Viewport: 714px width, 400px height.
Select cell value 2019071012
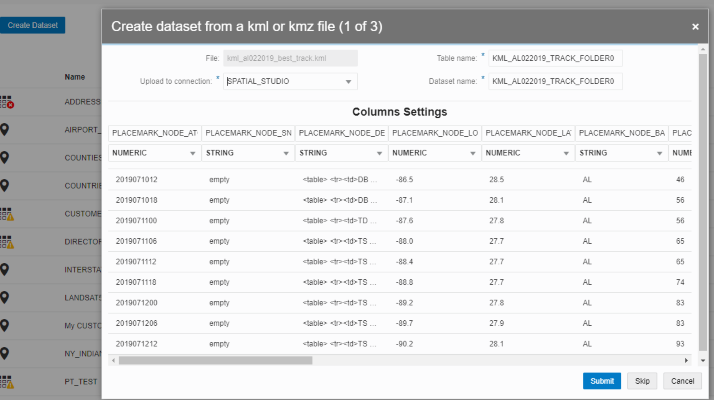[136, 179]
